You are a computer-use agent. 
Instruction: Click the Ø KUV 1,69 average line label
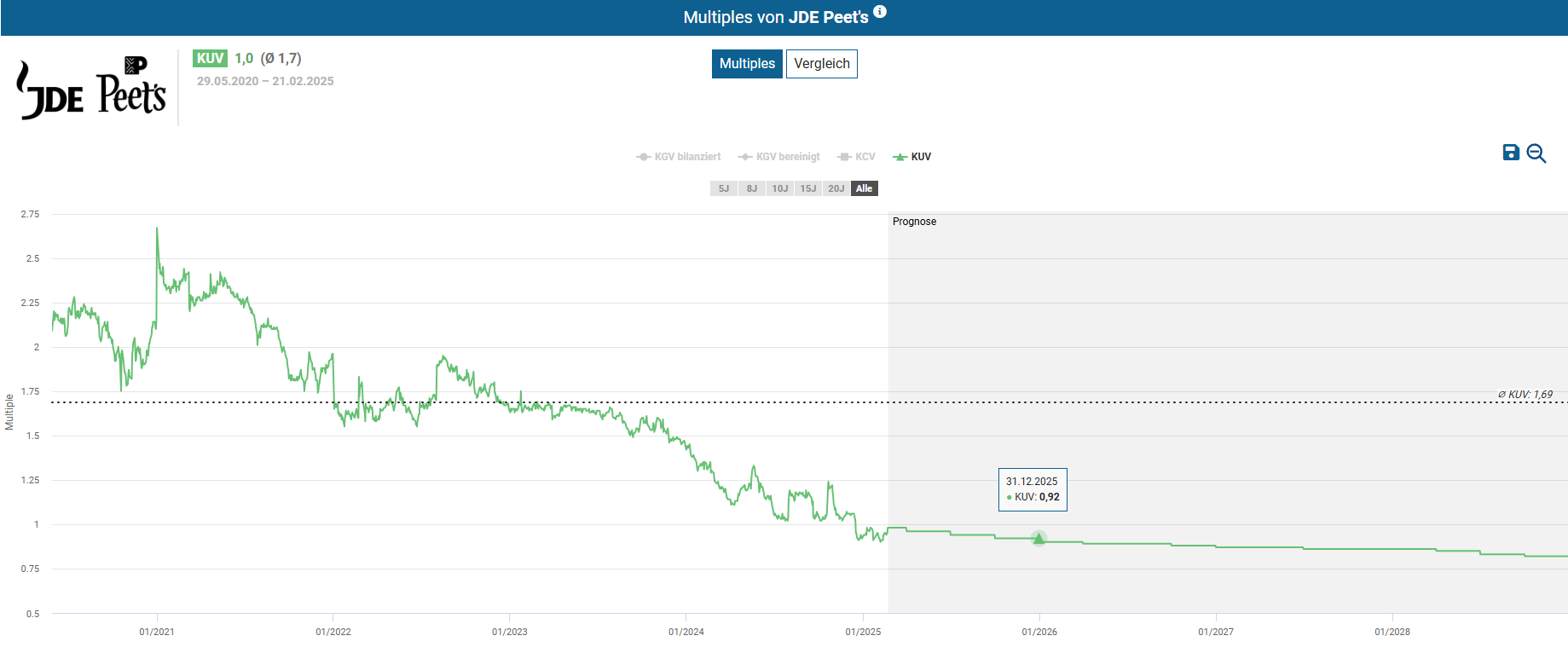tap(1525, 395)
